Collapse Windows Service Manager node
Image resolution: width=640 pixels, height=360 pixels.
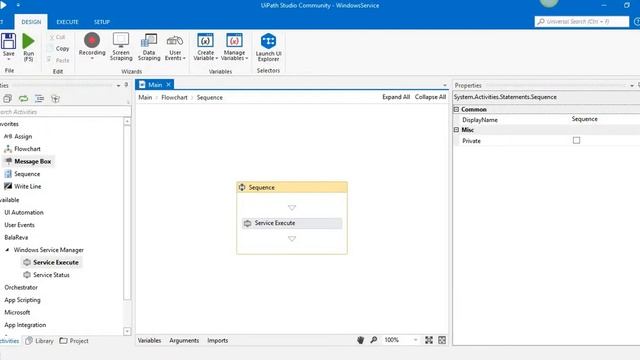[x=7, y=250]
